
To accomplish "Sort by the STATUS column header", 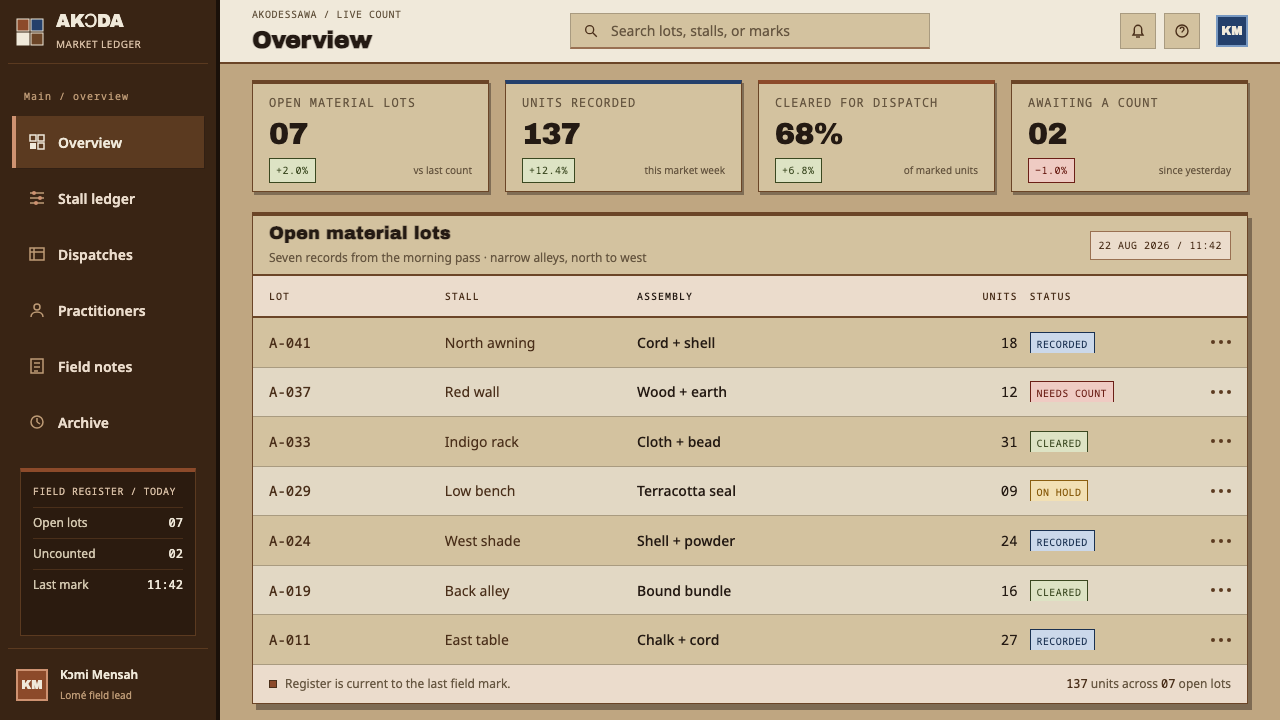I will tap(1050, 296).
